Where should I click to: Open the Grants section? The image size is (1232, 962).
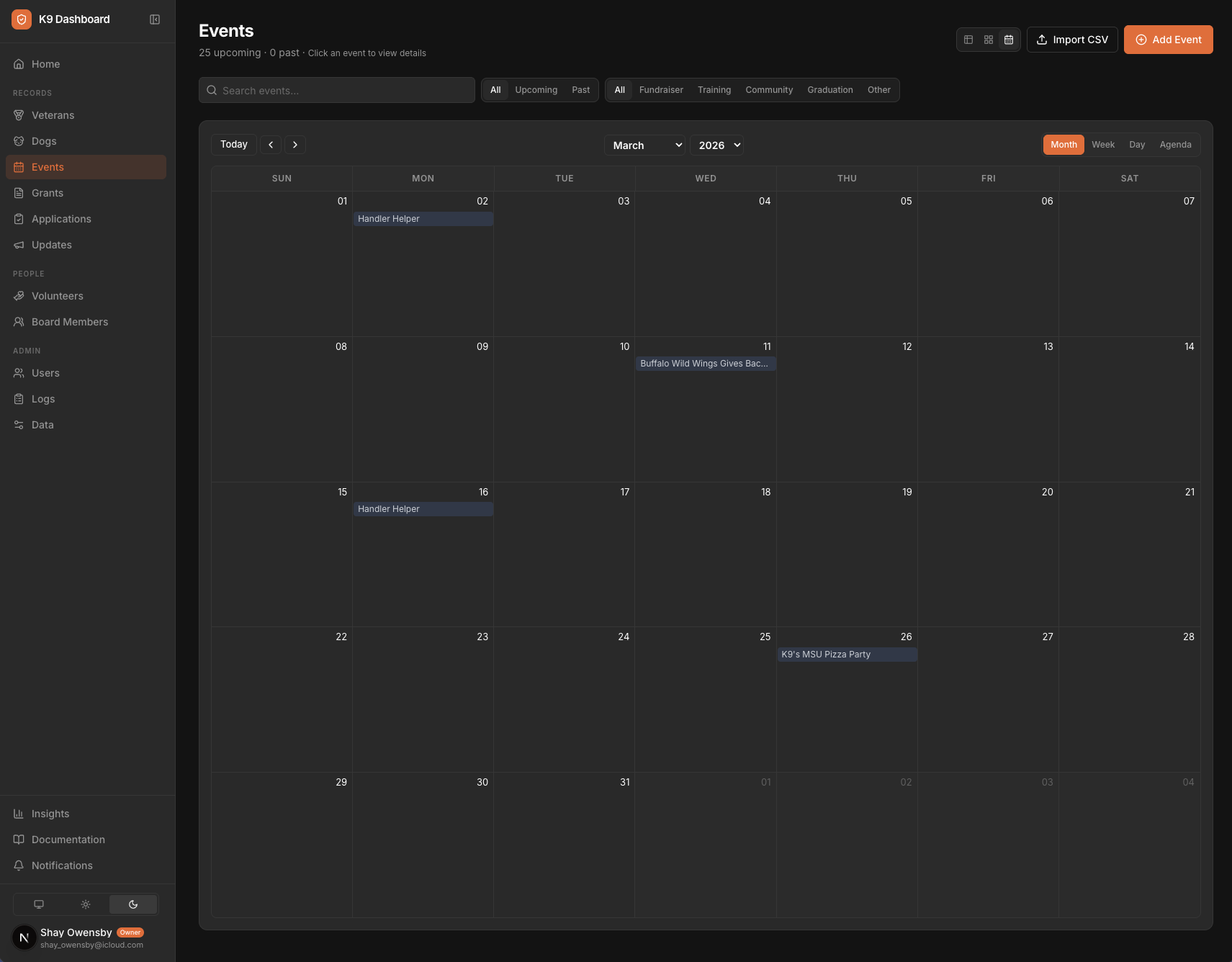(48, 192)
